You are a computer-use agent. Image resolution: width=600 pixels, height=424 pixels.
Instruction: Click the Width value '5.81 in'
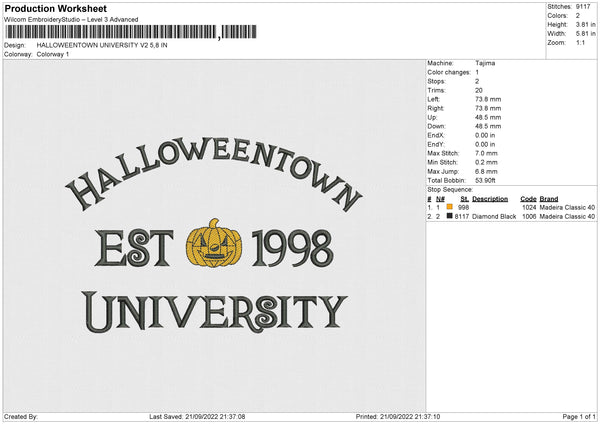tap(585, 34)
